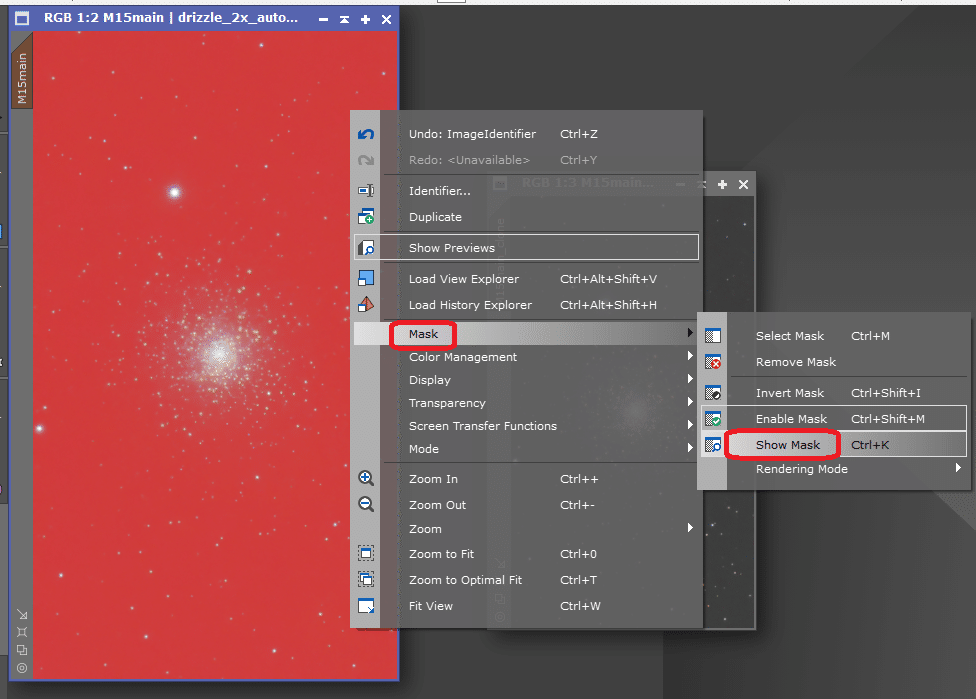The height and width of the screenshot is (699, 976).
Task: Toggle the Show Mask option
Action: [x=834, y=445]
